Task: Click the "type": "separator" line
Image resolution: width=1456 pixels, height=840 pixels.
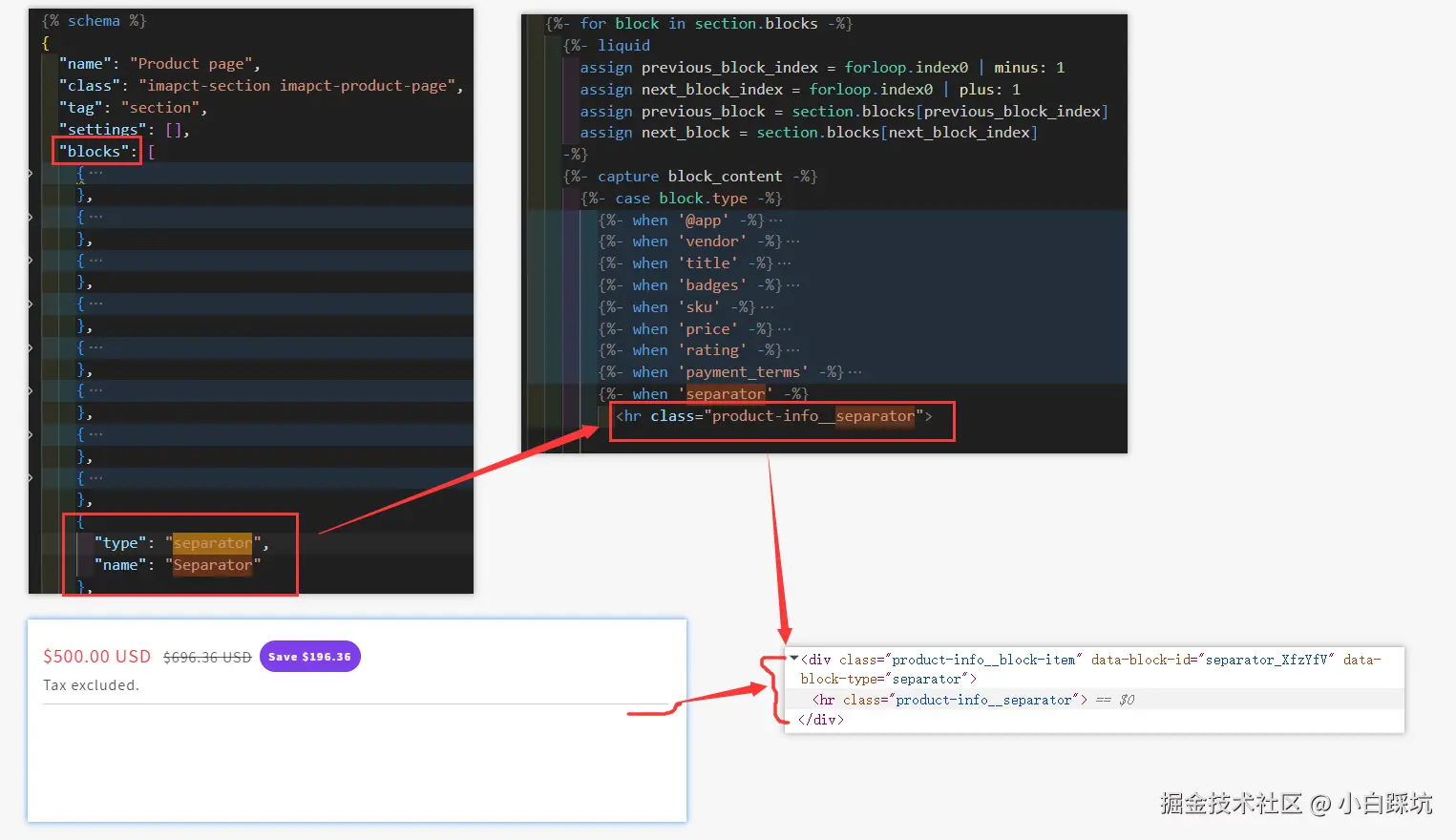Action: click(x=181, y=543)
